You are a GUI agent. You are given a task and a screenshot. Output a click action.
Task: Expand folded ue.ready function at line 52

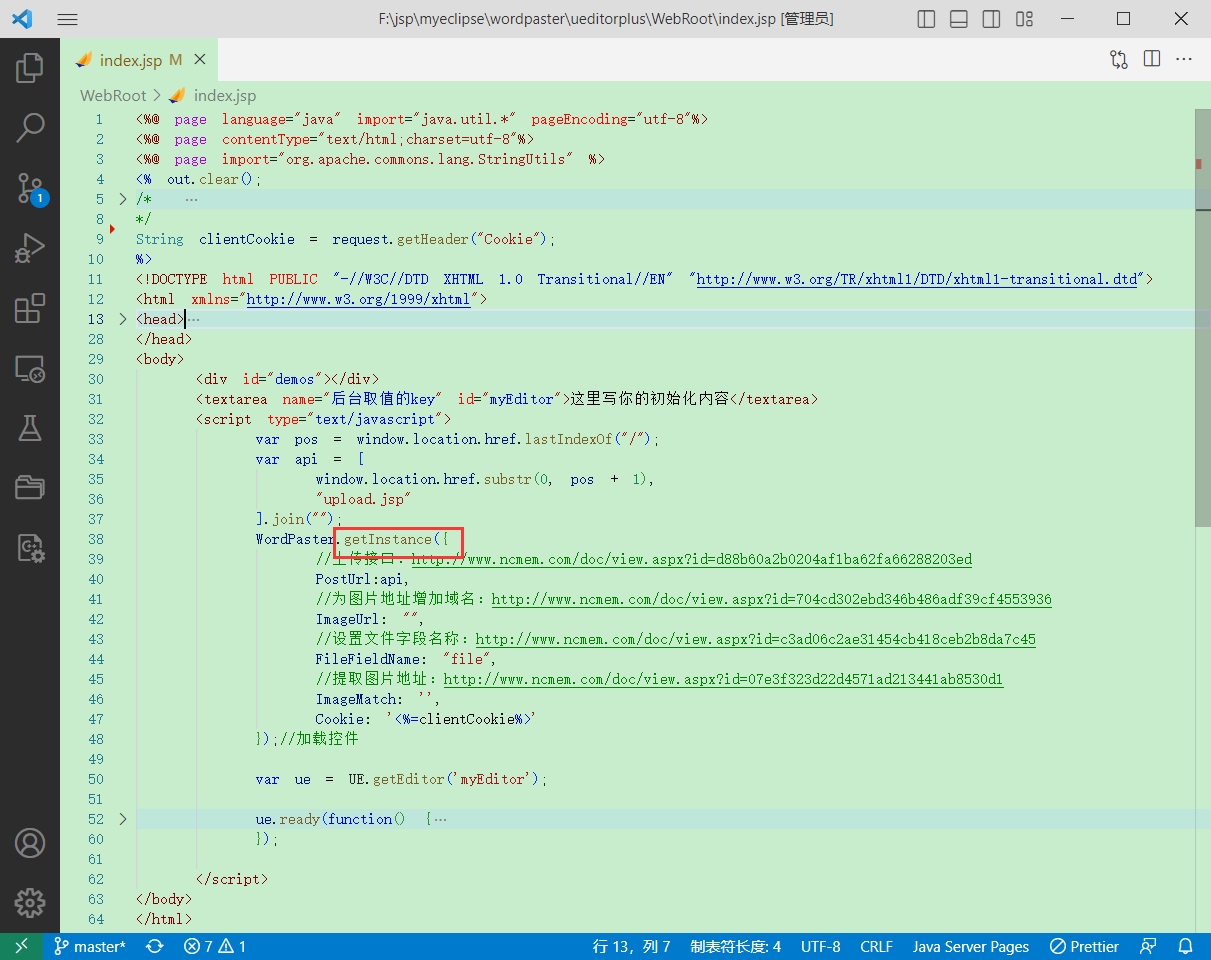[x=123, y=819]
